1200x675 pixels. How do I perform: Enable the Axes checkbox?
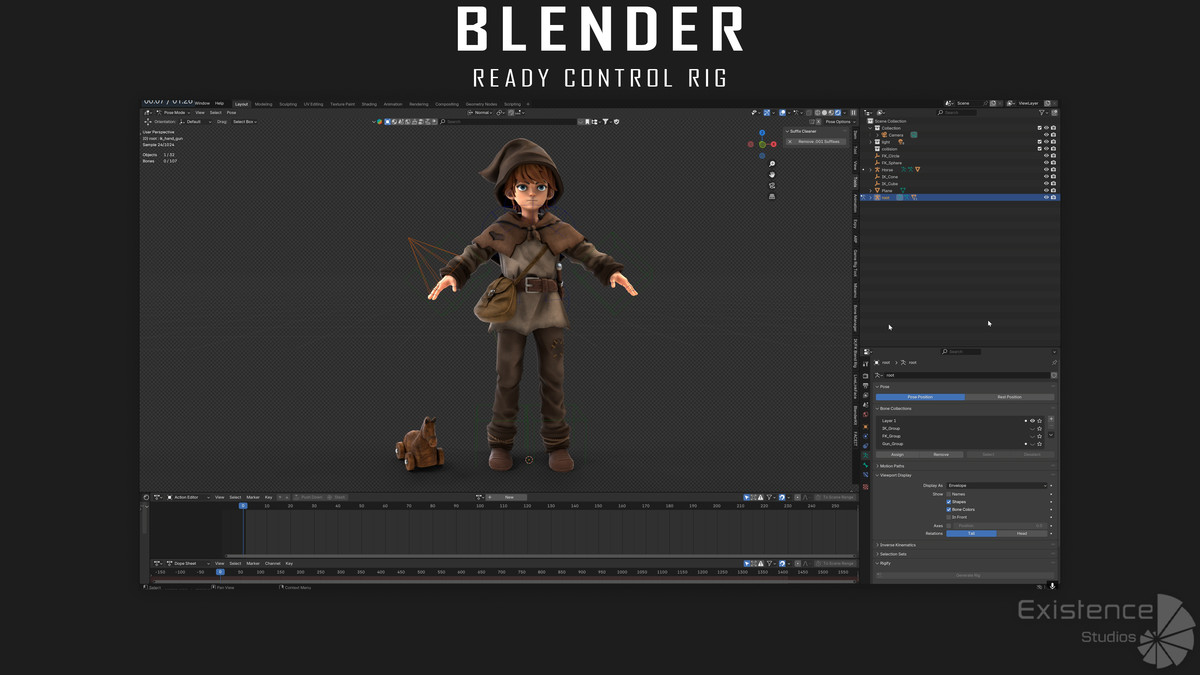click(949, 526)
